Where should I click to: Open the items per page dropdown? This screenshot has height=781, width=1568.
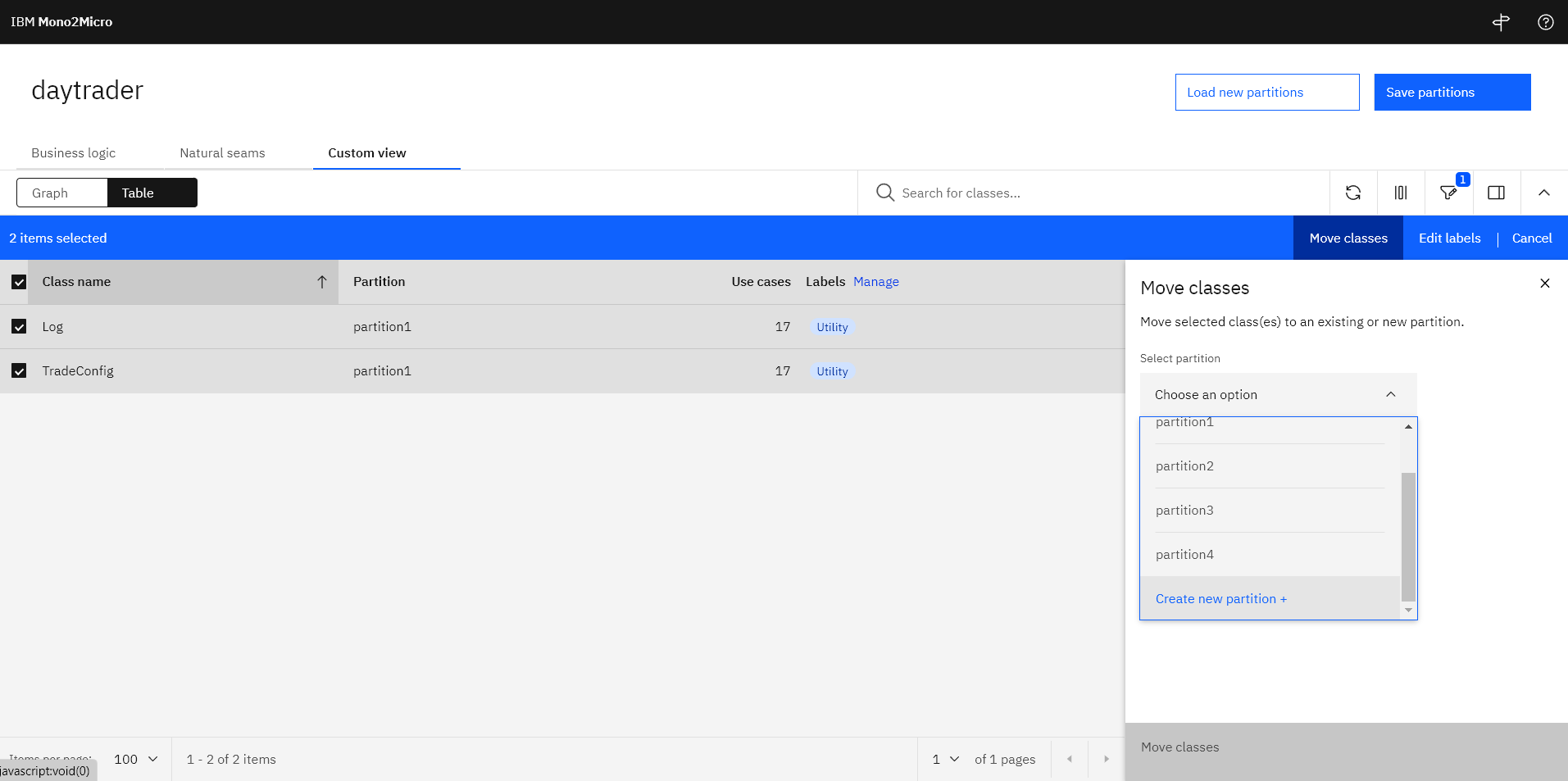(x=135, y=759)
